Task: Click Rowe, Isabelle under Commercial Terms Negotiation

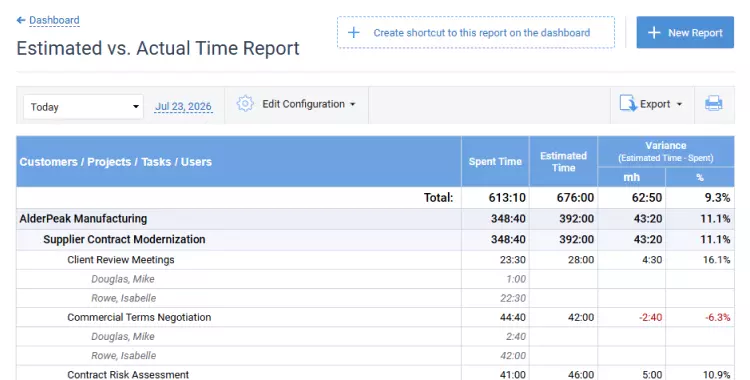Action: (123, 356)
